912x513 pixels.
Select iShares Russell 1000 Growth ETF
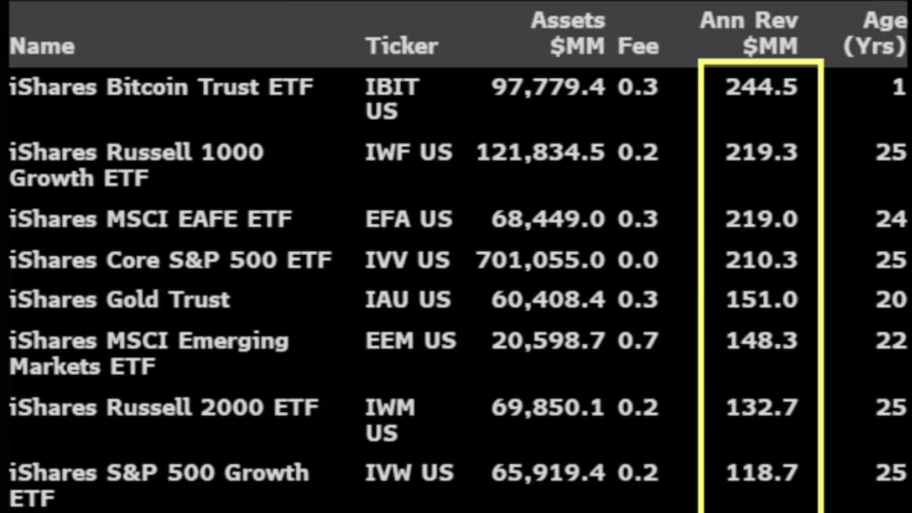tap(136, 165)
